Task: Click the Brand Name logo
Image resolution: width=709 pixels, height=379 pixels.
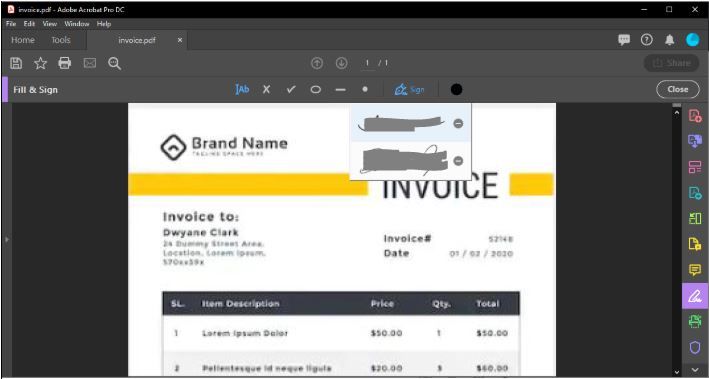Action: click(x=224, y=146)
